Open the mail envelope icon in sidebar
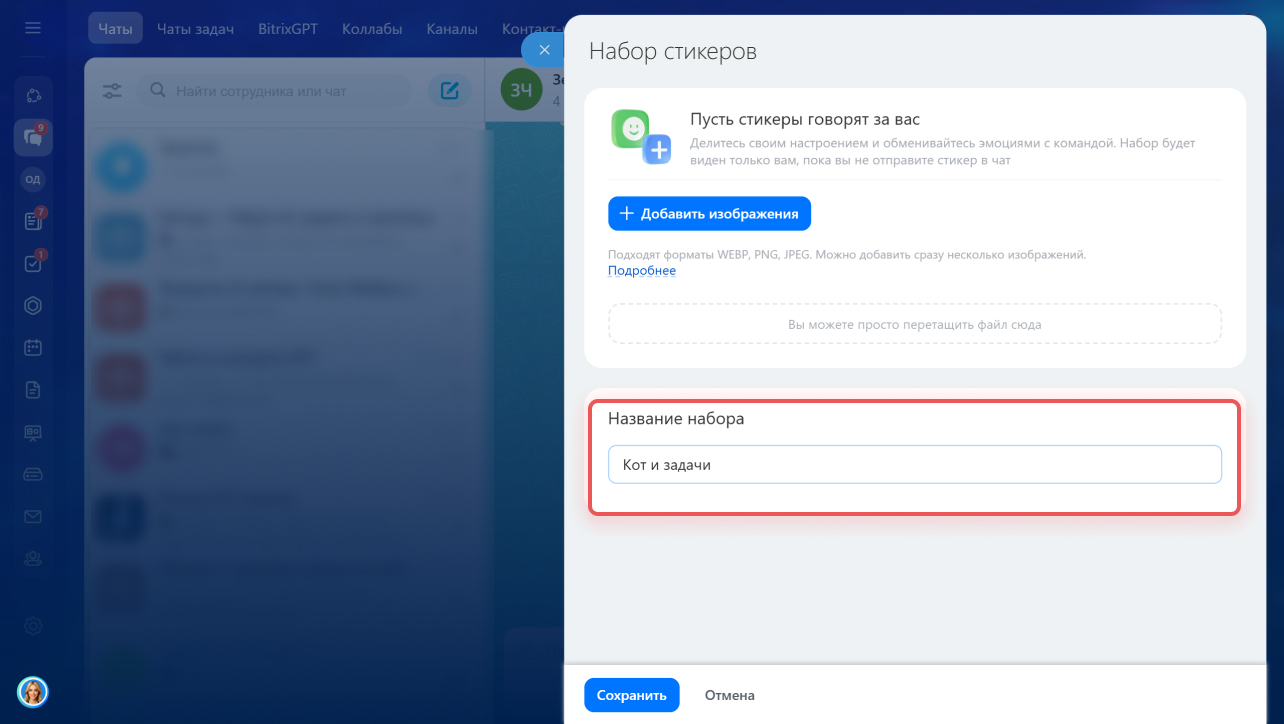 pos(33,517)
